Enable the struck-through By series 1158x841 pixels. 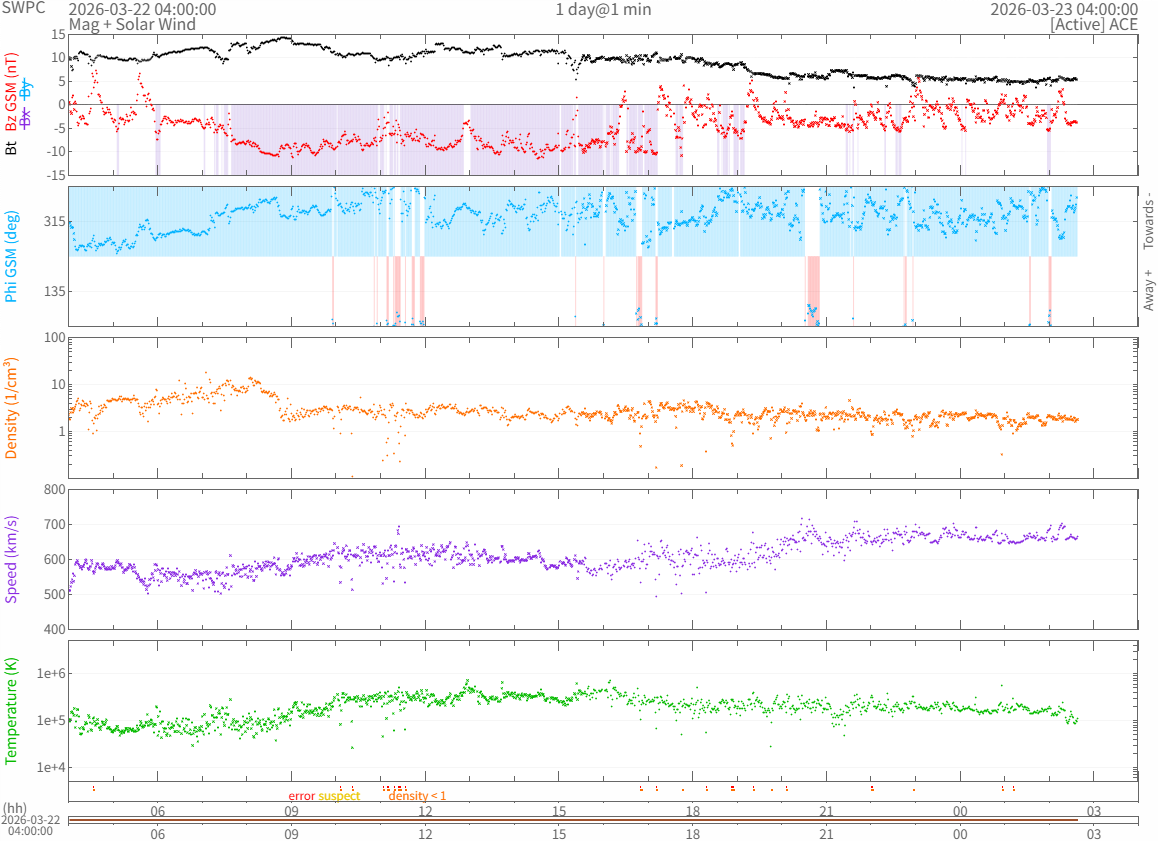(27, 89)
